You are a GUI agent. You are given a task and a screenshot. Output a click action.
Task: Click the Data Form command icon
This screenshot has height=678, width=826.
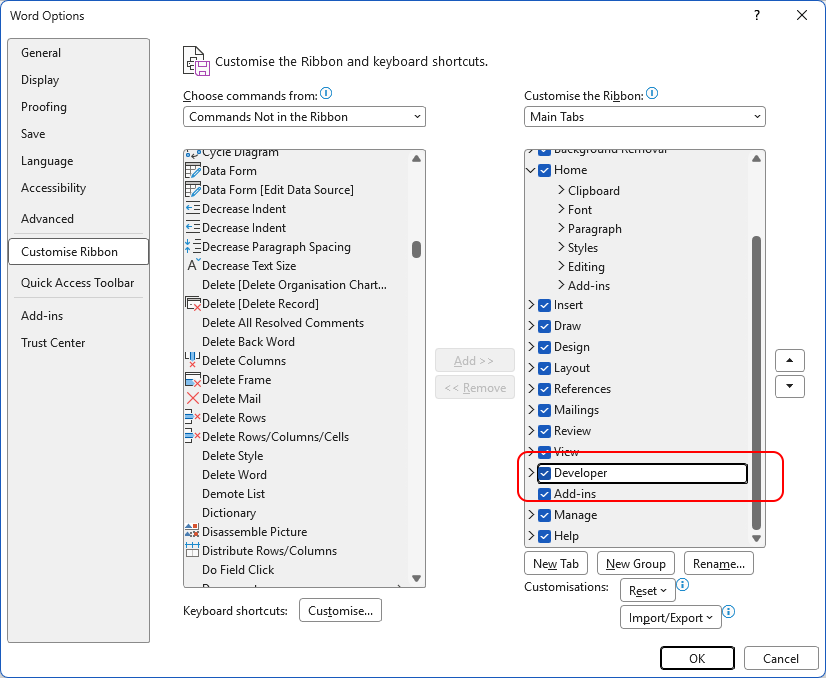[193, 171]
